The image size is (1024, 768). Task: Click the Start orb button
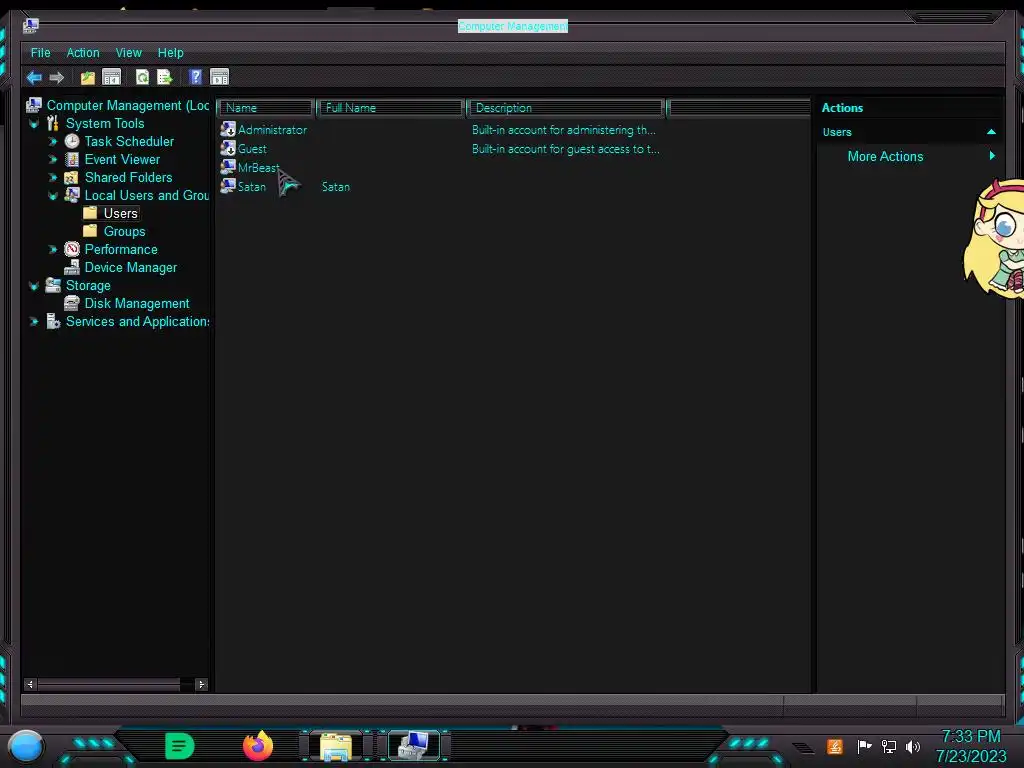click(25, 746)
